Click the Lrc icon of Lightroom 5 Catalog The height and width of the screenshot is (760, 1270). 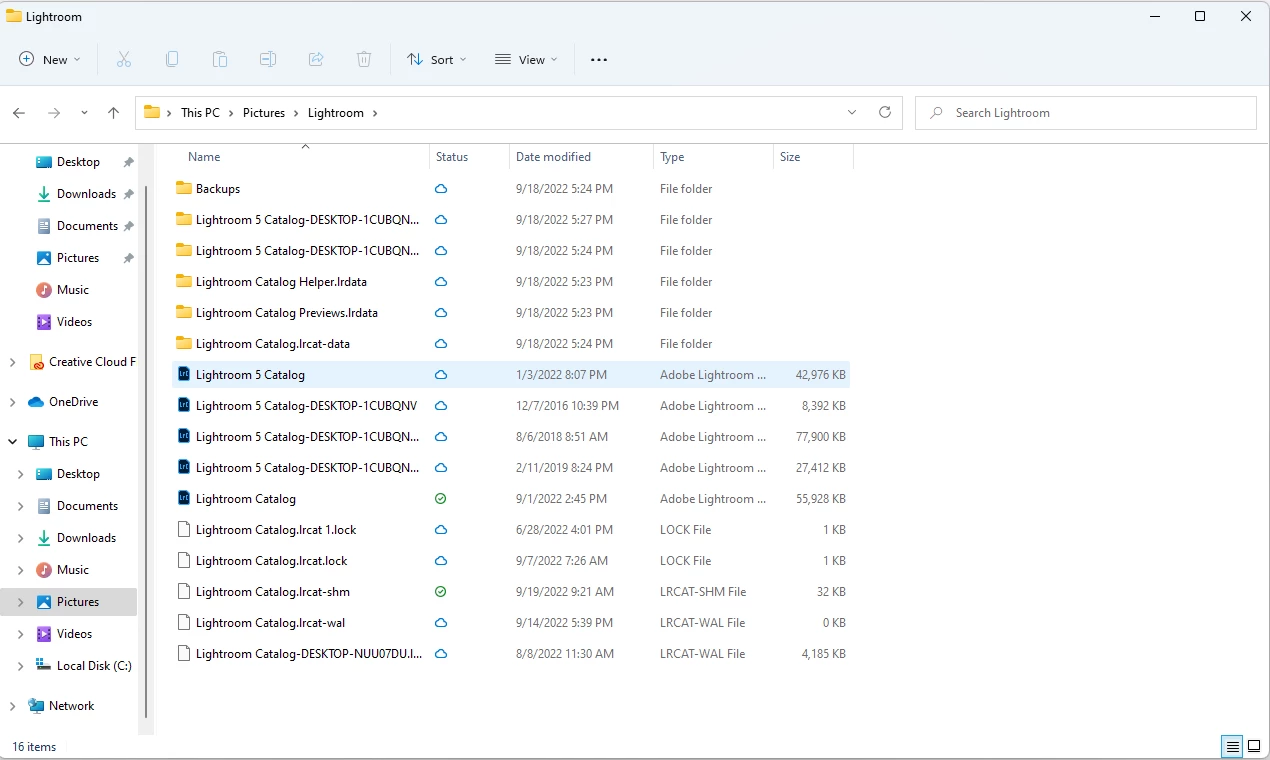184,375
